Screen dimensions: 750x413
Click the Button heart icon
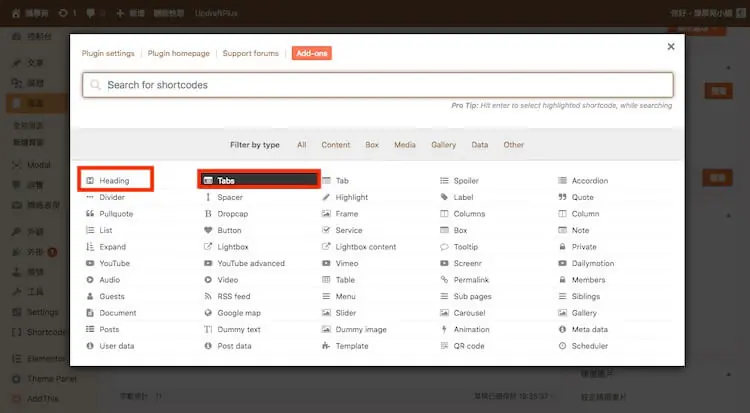pos(208,230)
